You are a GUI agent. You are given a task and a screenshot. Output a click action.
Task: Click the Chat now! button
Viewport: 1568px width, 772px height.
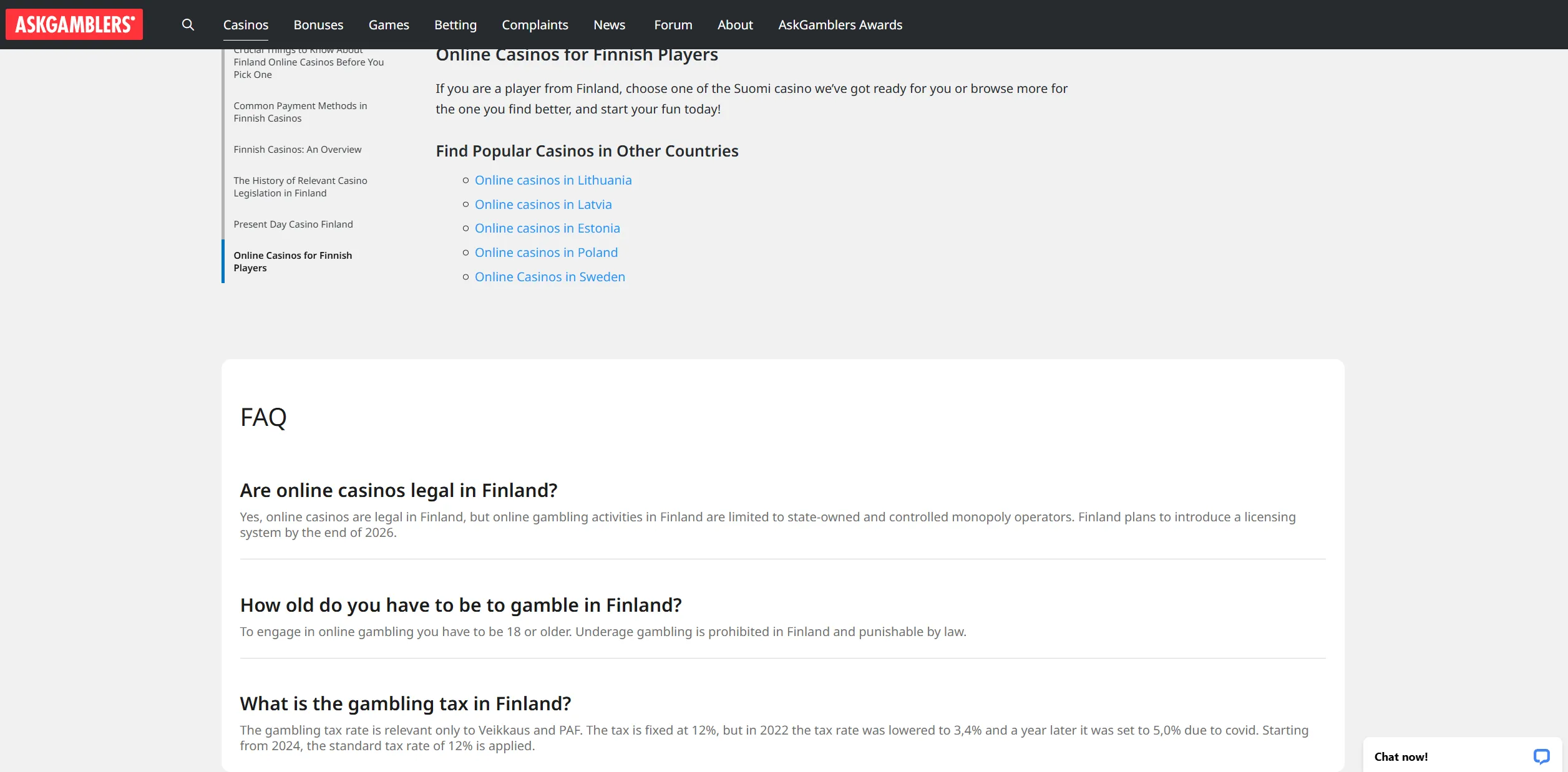(x=1462, y=756)
